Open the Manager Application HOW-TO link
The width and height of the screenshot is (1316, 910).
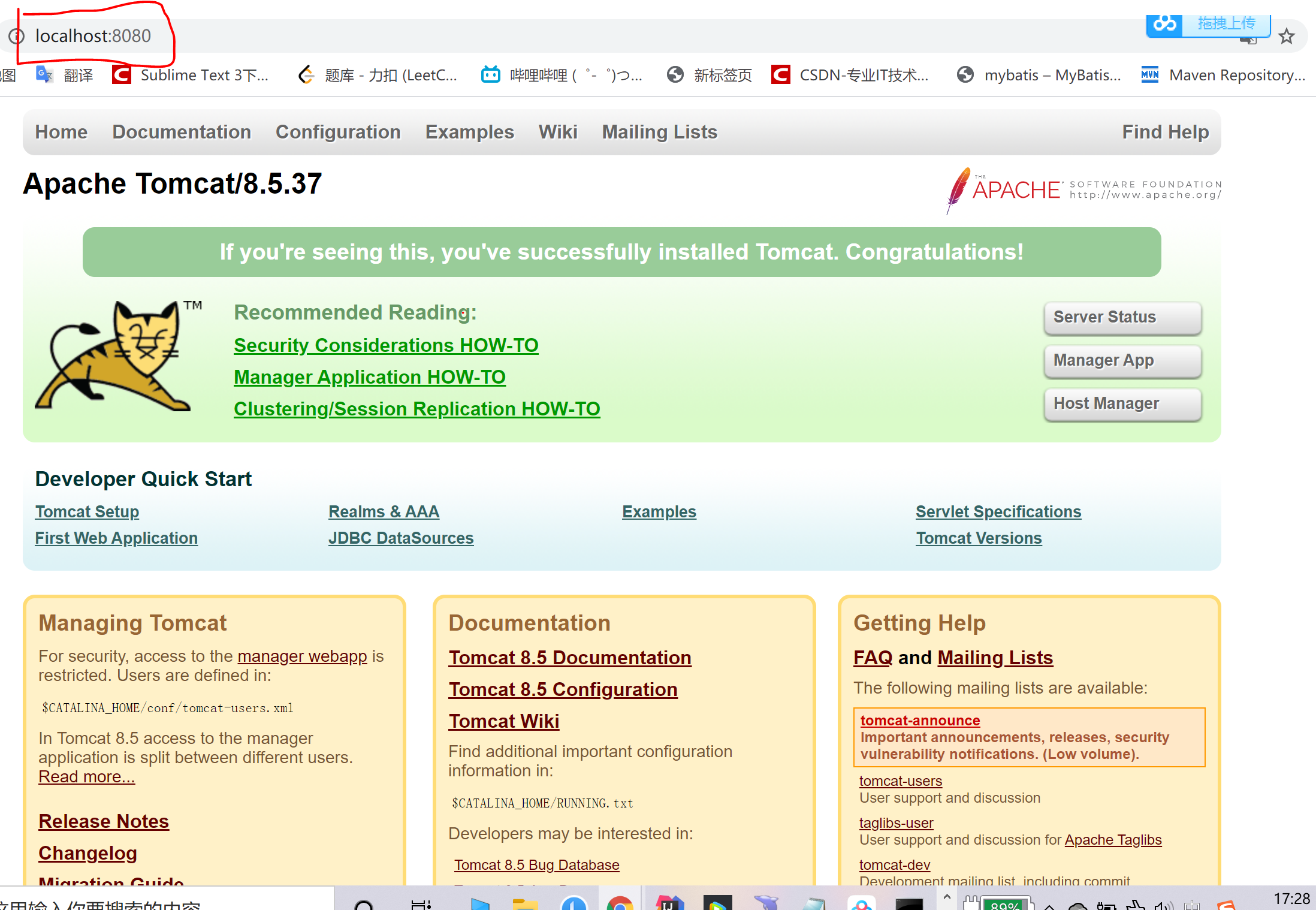(369, 376)
